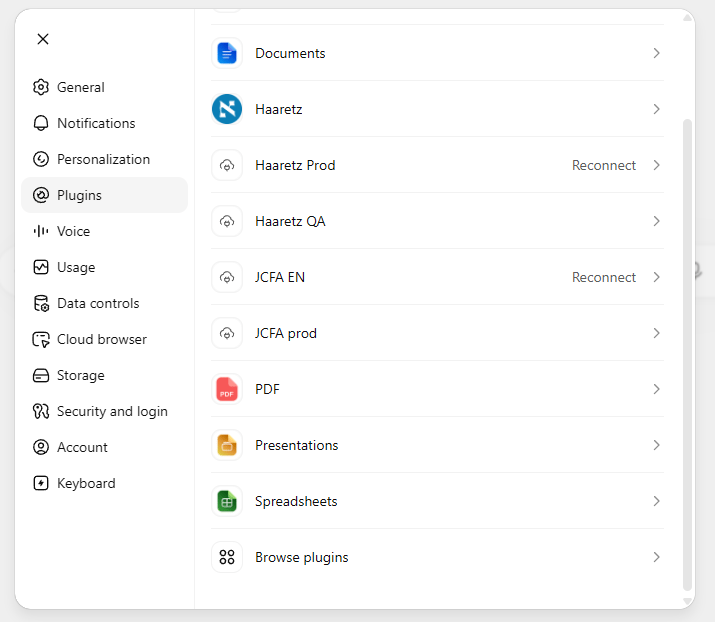Click the JCFA prod connector icon

(x=227, y=333)
